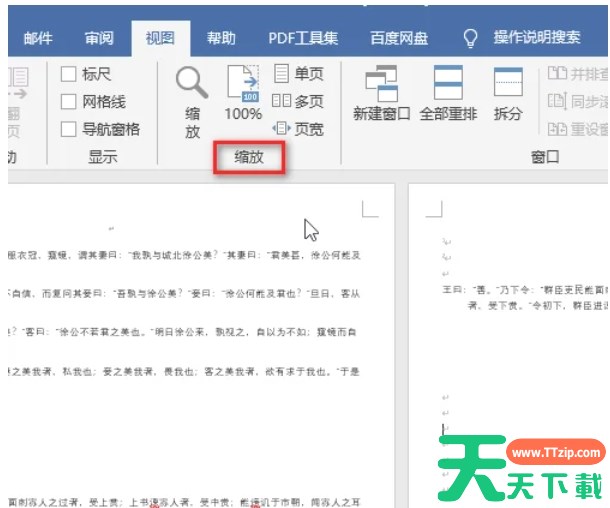Click text line starting 王曰 on second page
The image size is (610, 508).
(x=525, y=290)
